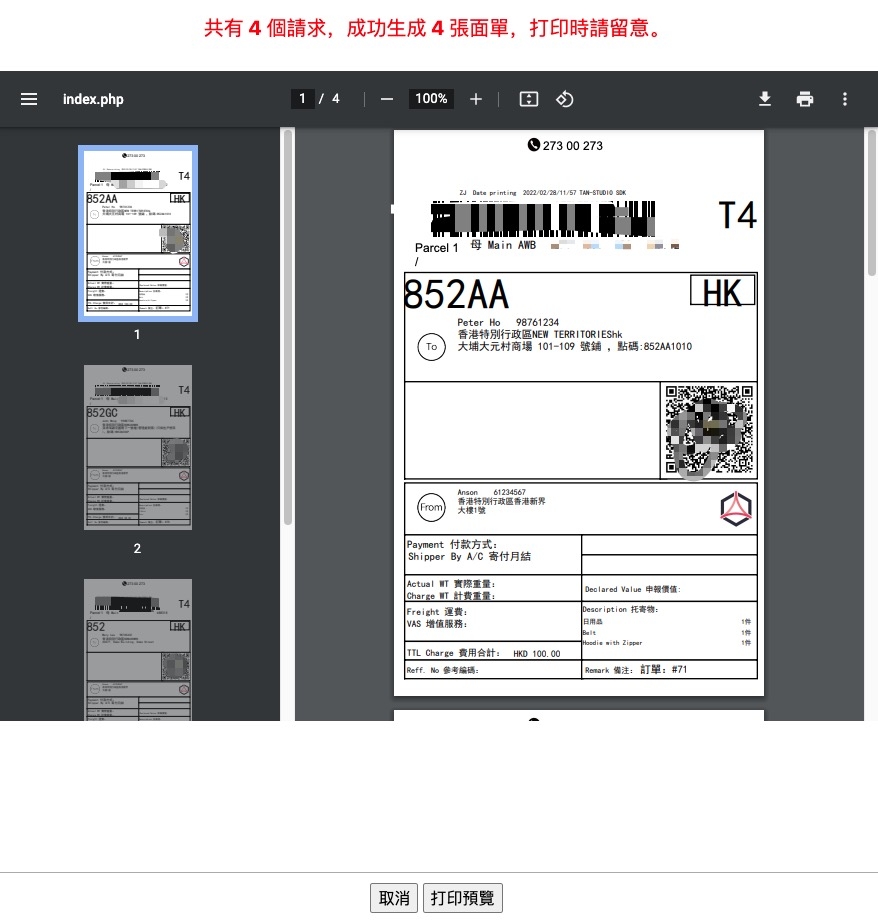Click the QR code on the label

pos(708,430)
